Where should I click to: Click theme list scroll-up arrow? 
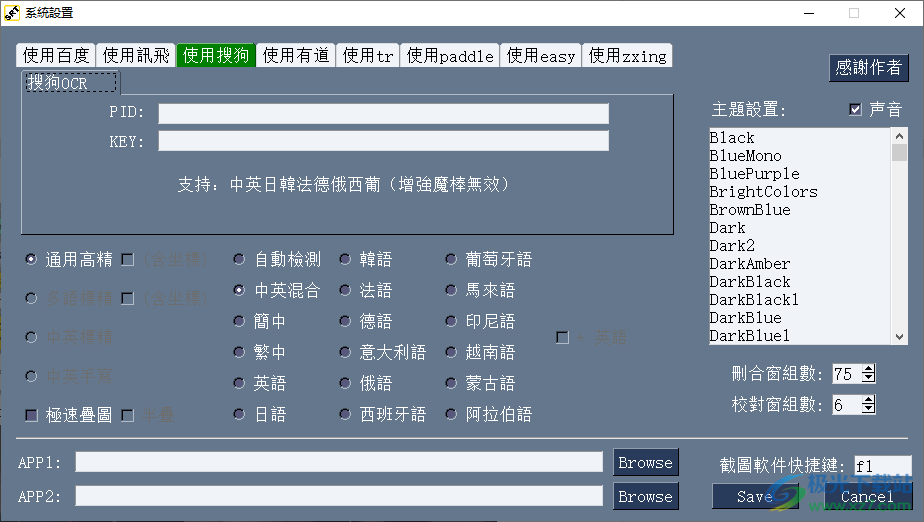point(899,136)
